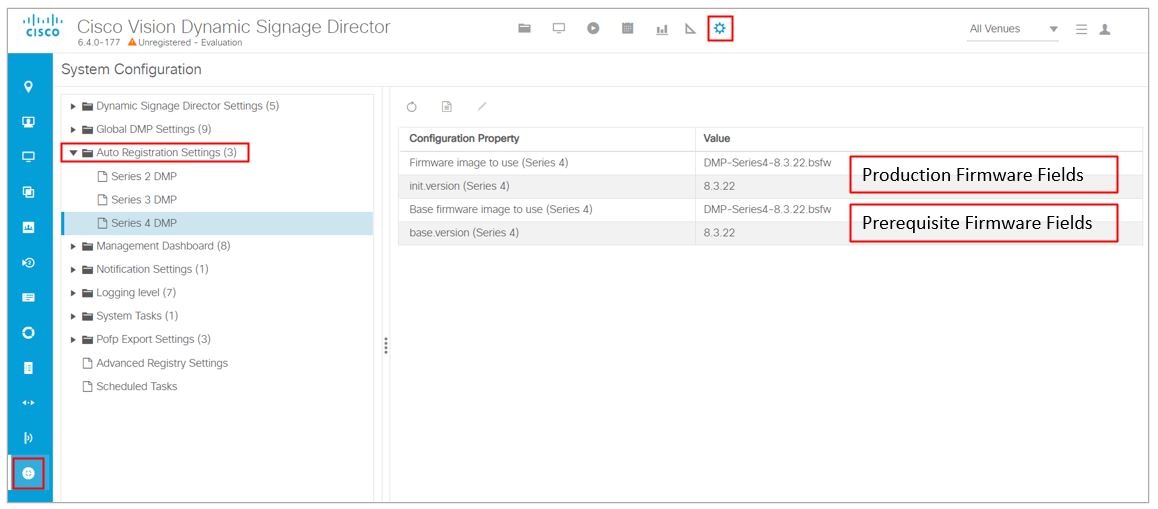Viewport: 1158px width, 509px height.
Task: Select the 'Base firmware image to use (Series 4)' row
Action: [770, 210]
